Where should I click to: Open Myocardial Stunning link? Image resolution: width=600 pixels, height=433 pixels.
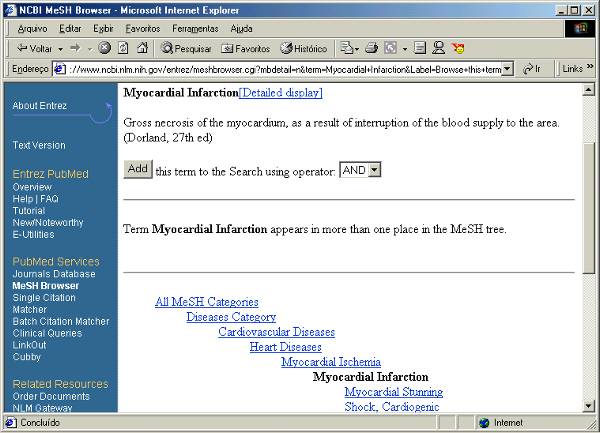[x=394, y=392]
